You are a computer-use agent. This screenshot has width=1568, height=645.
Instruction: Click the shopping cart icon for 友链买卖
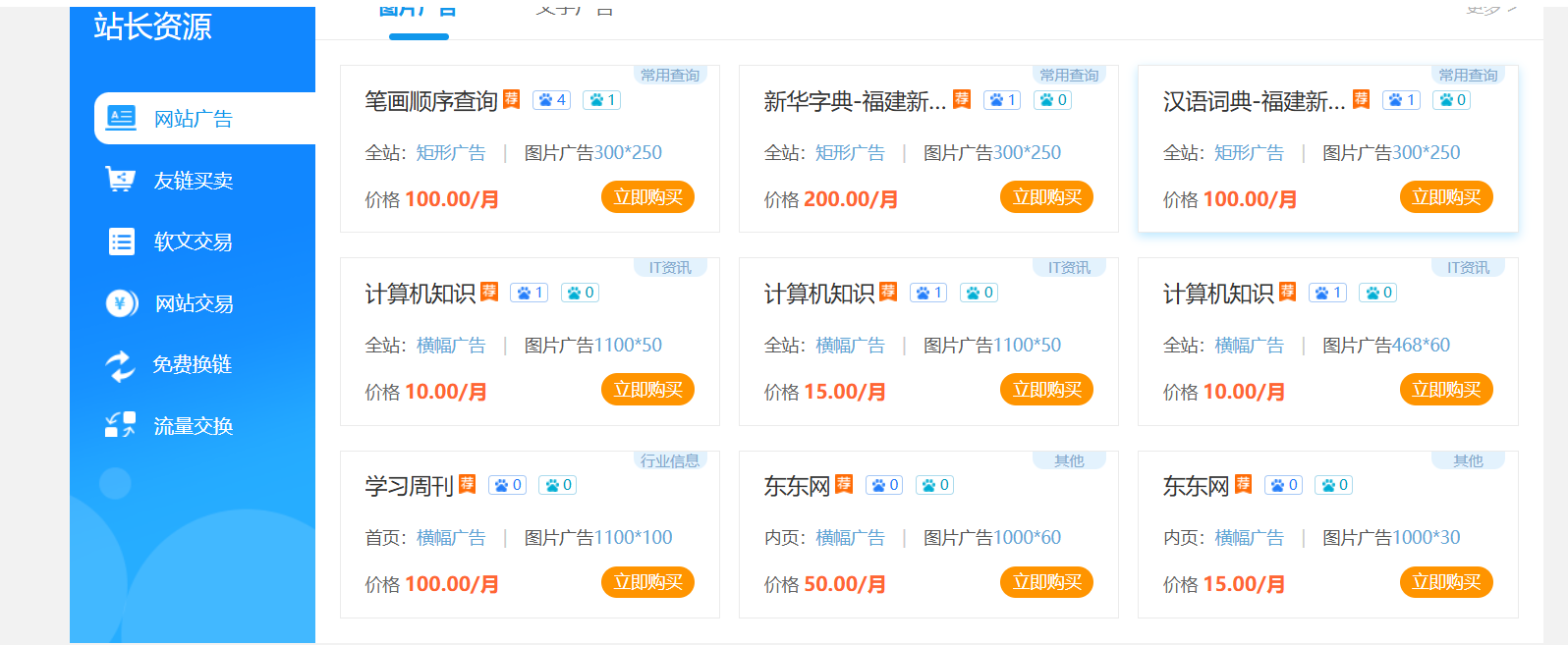[x=121, y=180]
